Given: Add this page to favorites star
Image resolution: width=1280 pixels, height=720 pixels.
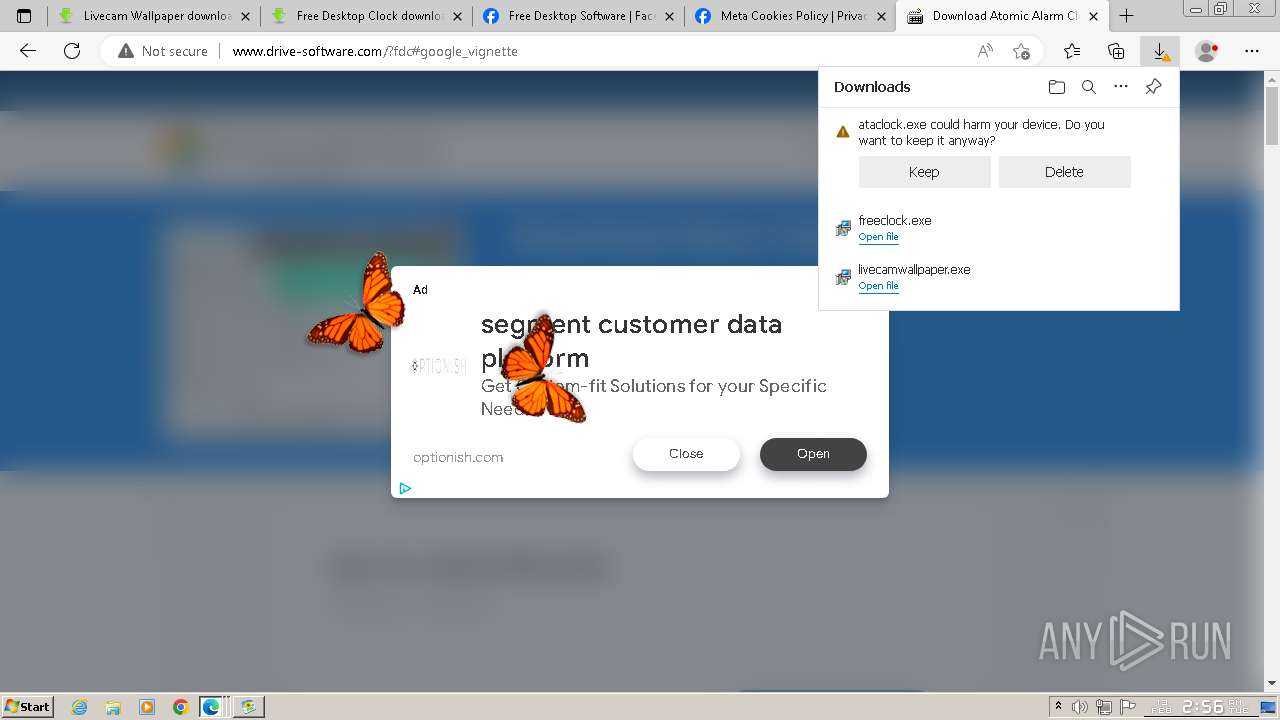Looking at the screenshot, I should (1021, 51).
